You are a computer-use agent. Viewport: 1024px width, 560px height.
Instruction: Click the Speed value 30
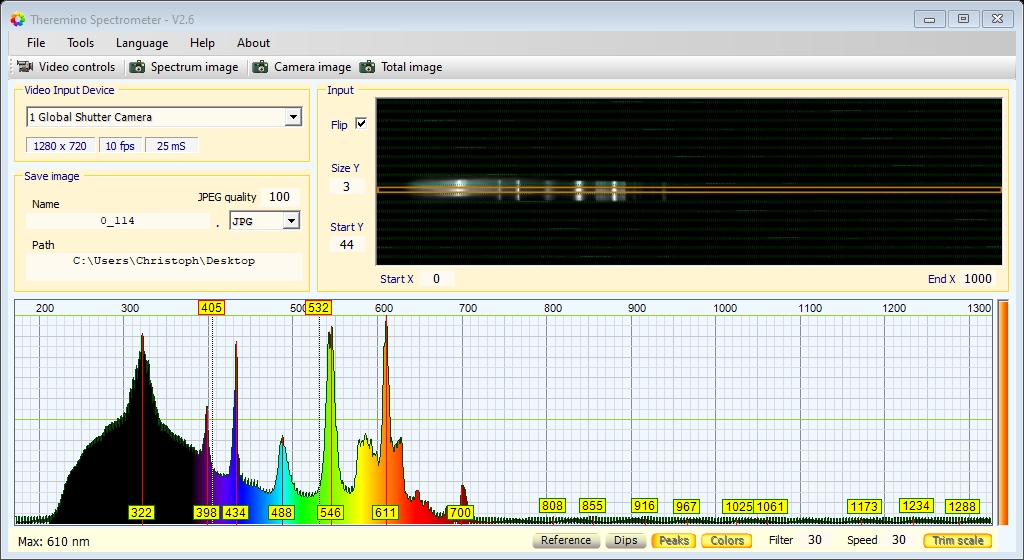pos(899,540)
